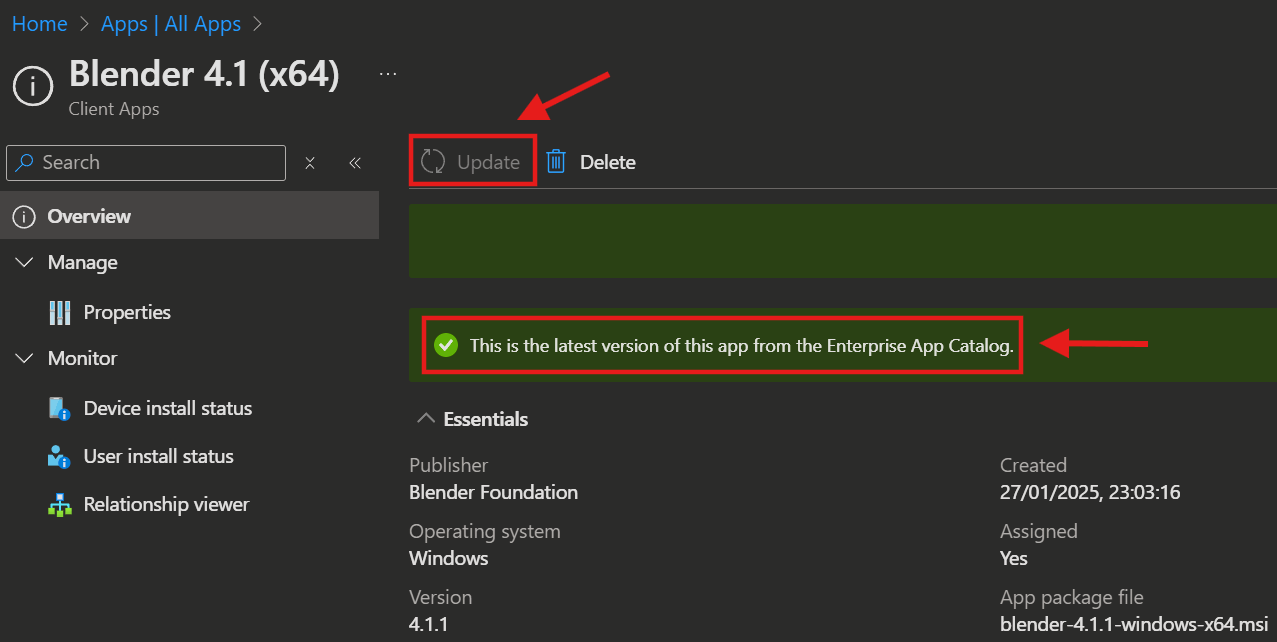Click the App package file label
The height and width of the screenshot is (642, 1277).
(x=1072, y=597)
